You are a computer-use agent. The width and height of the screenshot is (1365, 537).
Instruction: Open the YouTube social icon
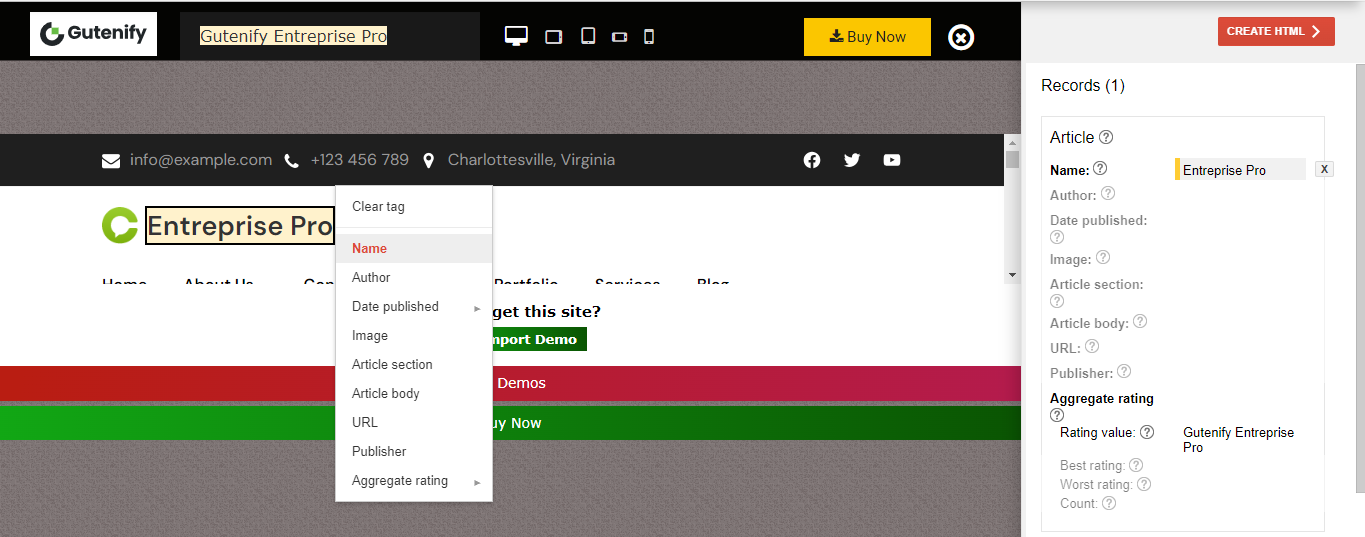pos(892,160)
